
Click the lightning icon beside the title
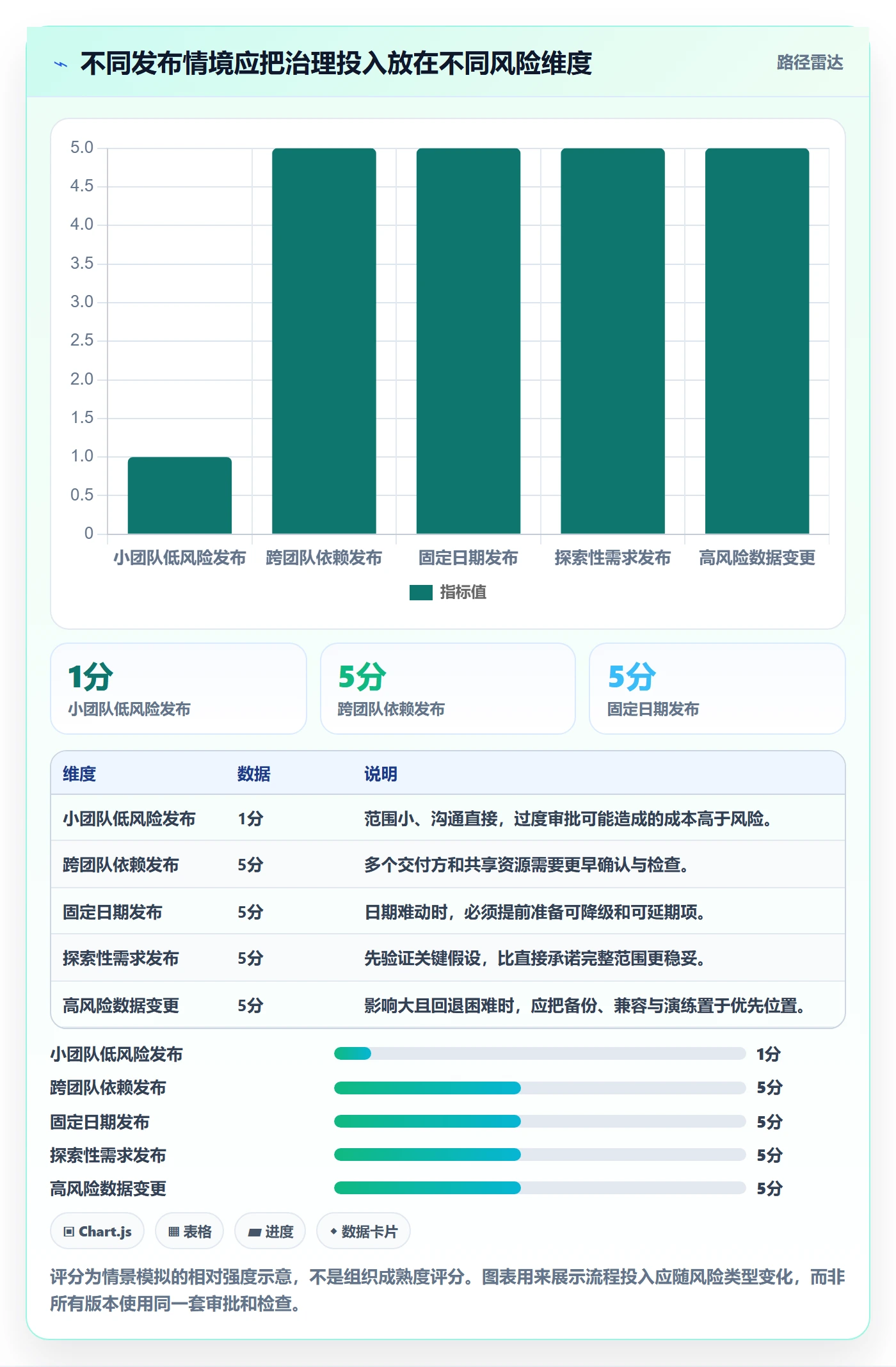(61, 64)
